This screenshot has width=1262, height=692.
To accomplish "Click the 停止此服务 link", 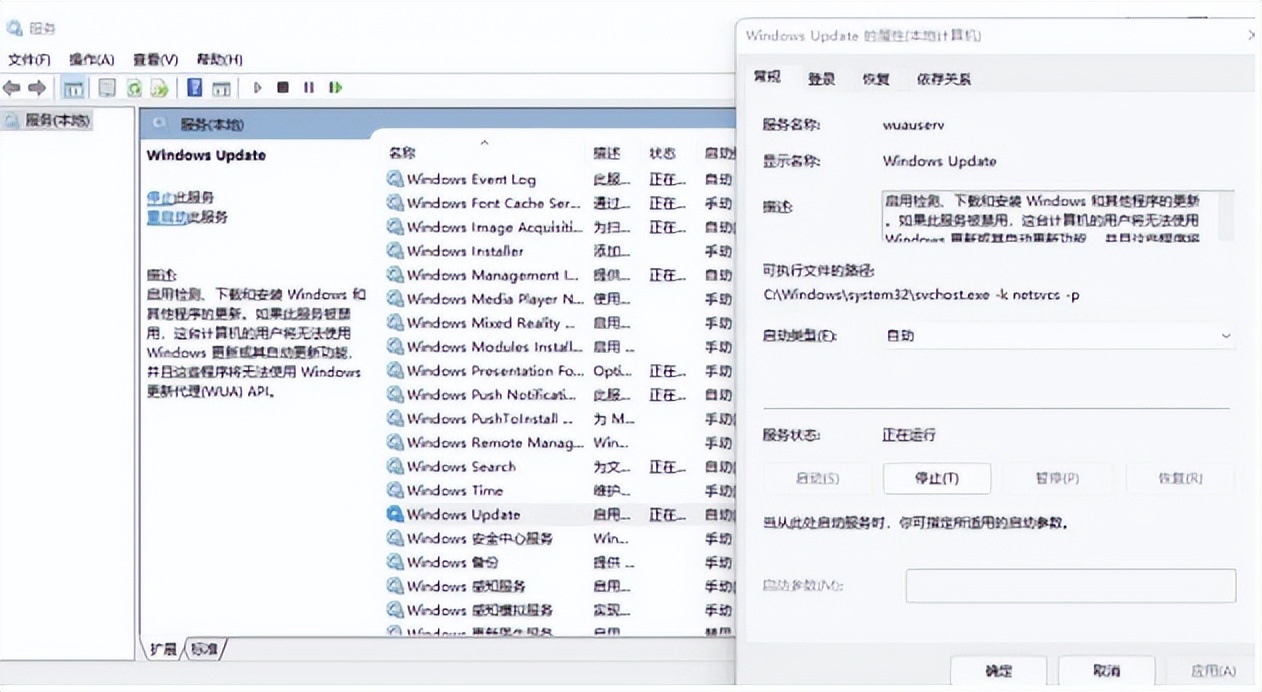I will [180, 198].
